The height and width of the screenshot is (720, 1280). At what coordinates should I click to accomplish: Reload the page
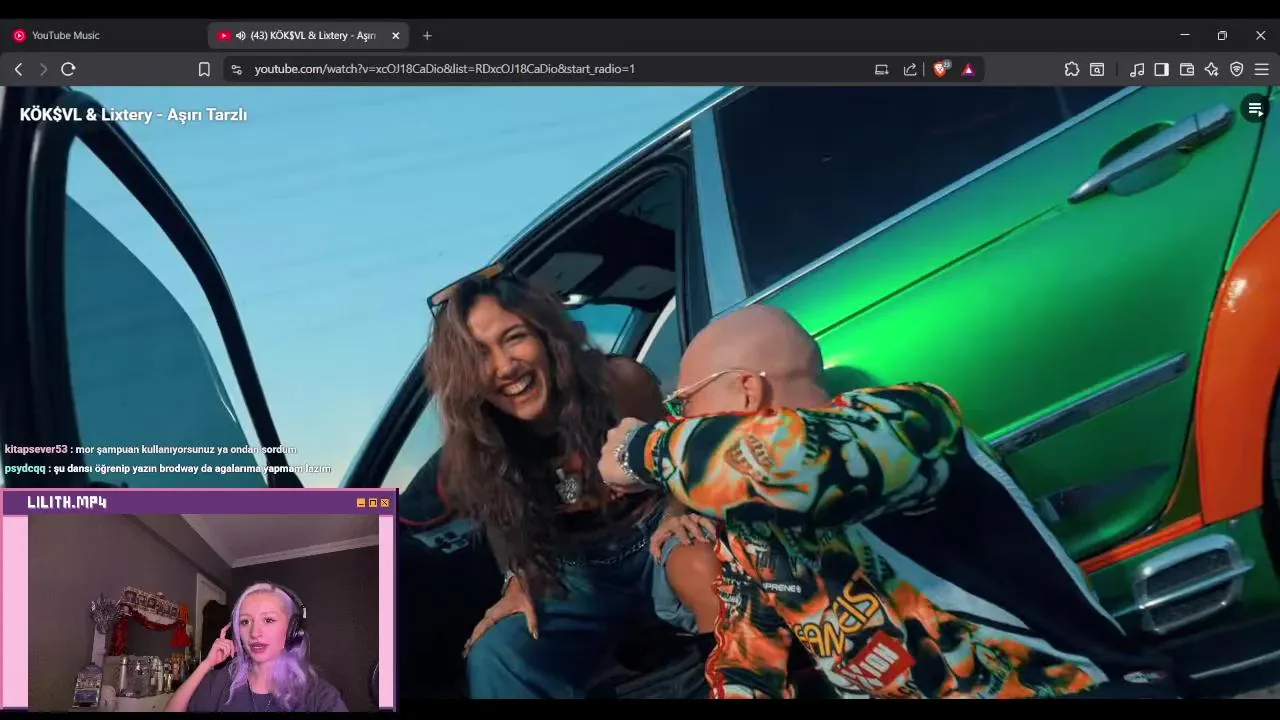[x=68, y=69]
